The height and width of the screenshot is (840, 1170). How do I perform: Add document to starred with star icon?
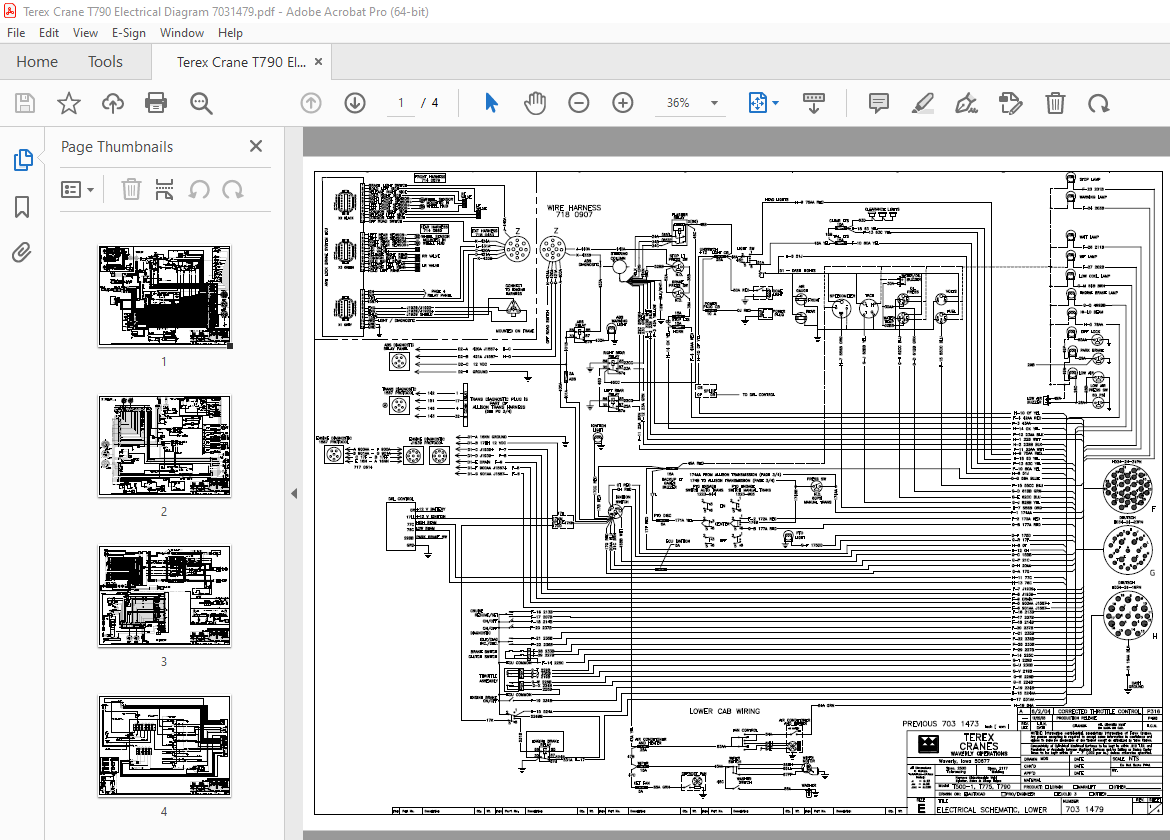click(x=69, y=103)
